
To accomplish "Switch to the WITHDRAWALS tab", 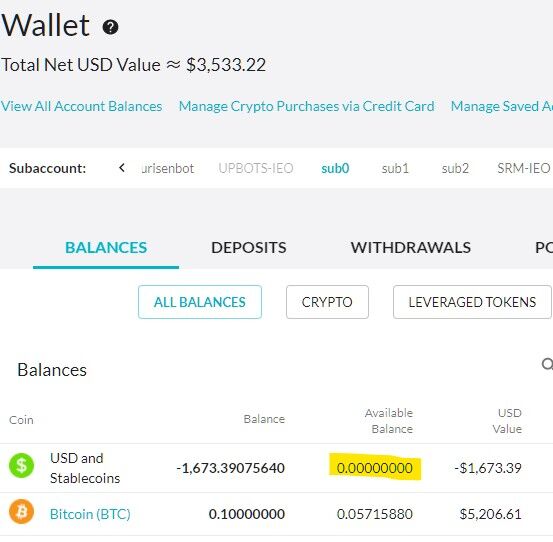I will tap(411, 248).
